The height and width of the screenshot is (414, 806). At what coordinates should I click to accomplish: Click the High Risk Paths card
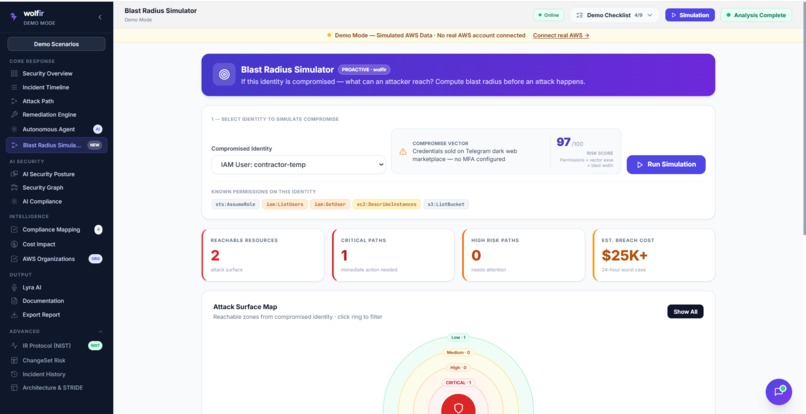click(x=523, y=255)
